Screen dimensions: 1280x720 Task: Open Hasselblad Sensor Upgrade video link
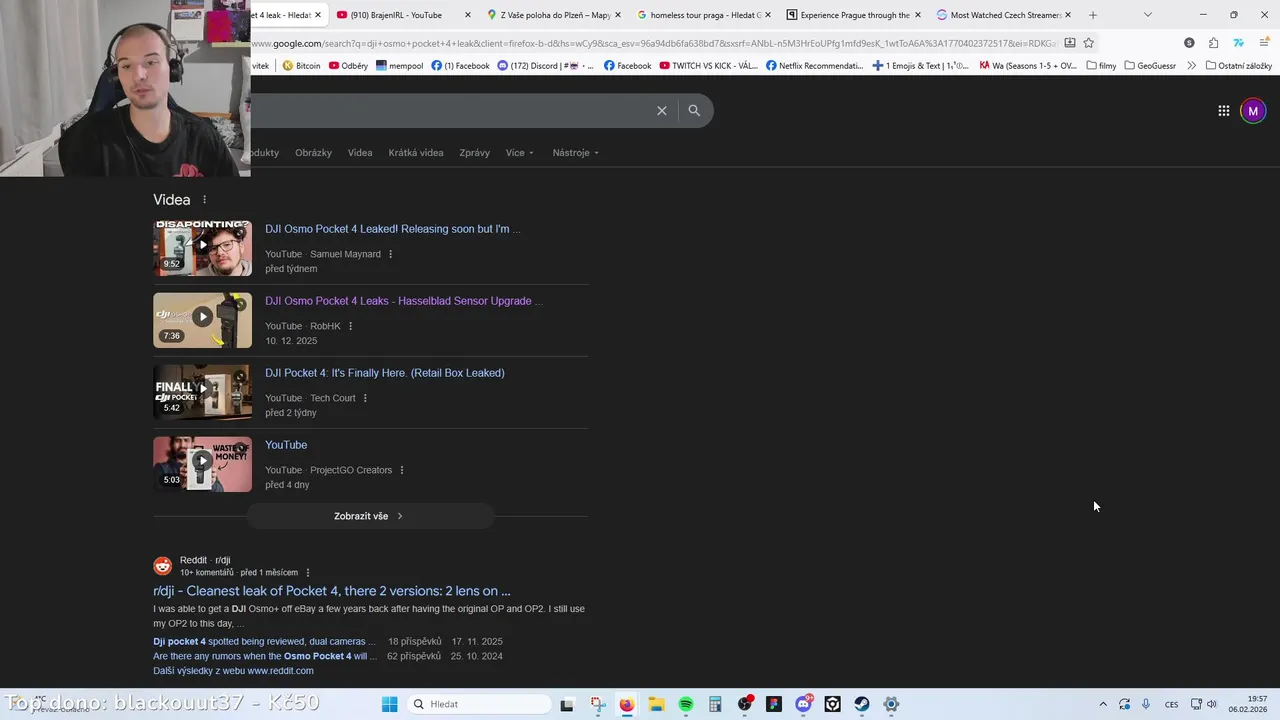point(403,301)
